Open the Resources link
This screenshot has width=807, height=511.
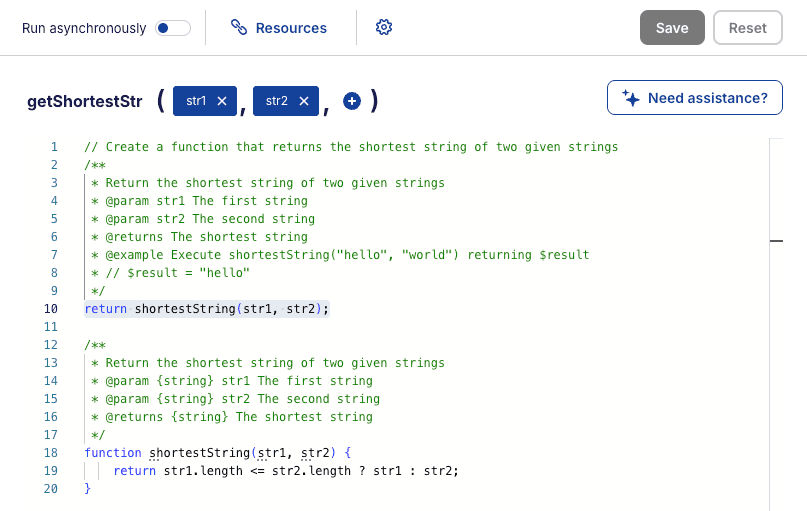(x=291, y=28)
